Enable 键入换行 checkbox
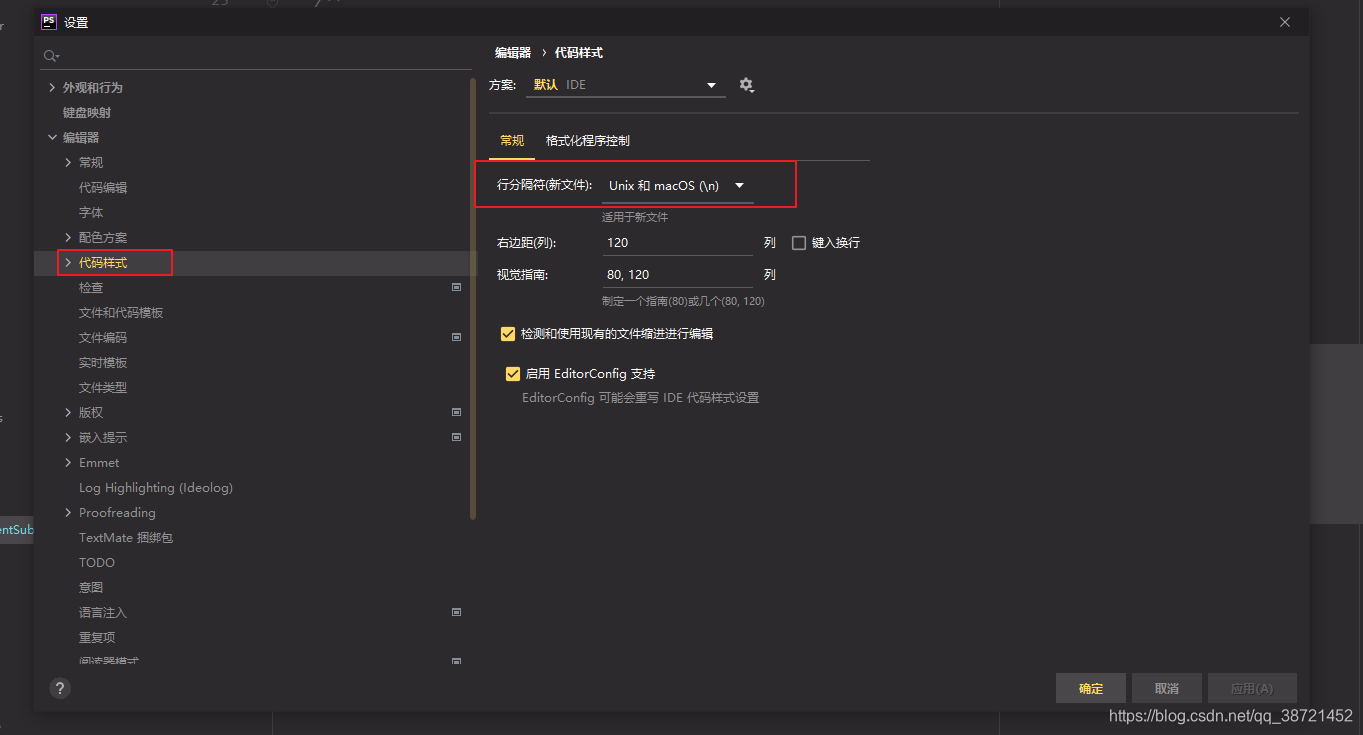Viewport: 1363px width, 735px height. pos(799,243)
